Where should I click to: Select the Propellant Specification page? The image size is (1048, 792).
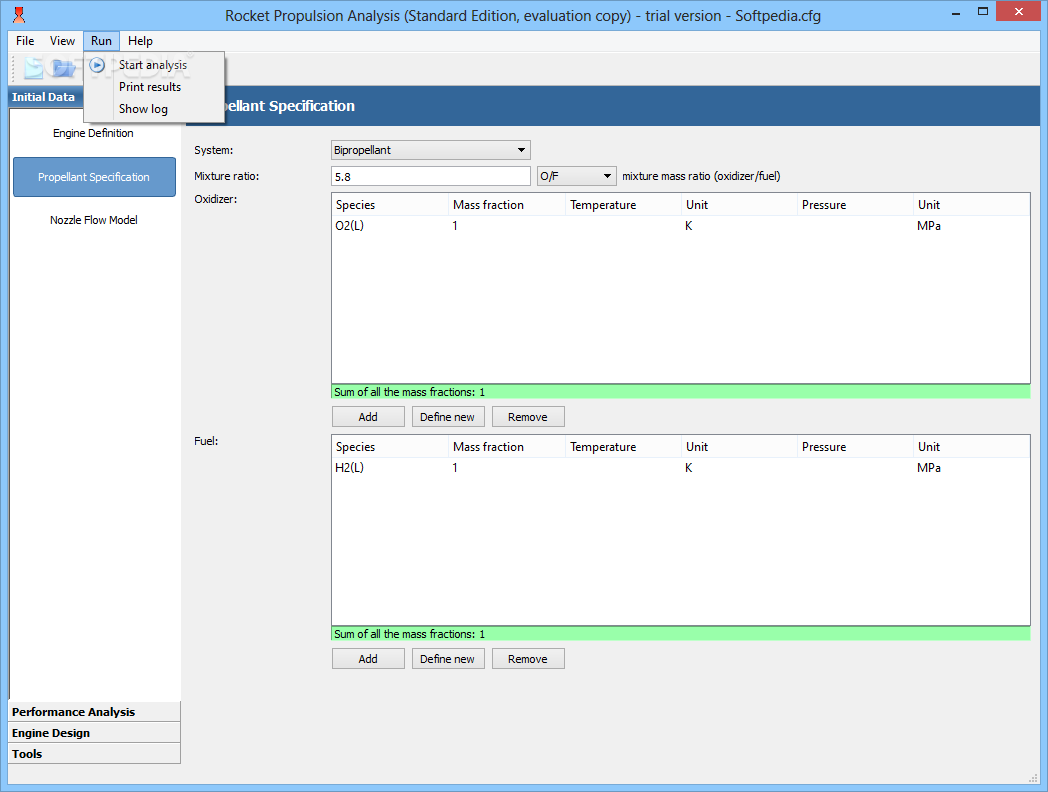[94, 177]
